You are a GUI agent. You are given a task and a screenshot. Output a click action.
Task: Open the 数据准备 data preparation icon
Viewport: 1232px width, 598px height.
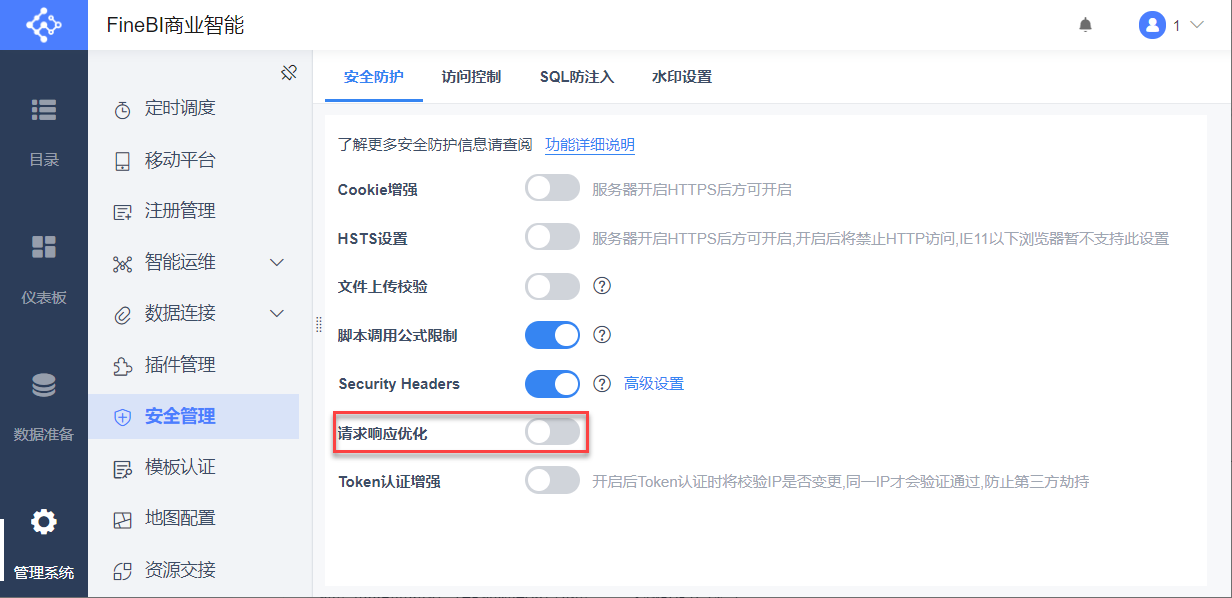(x=44, y=385)
